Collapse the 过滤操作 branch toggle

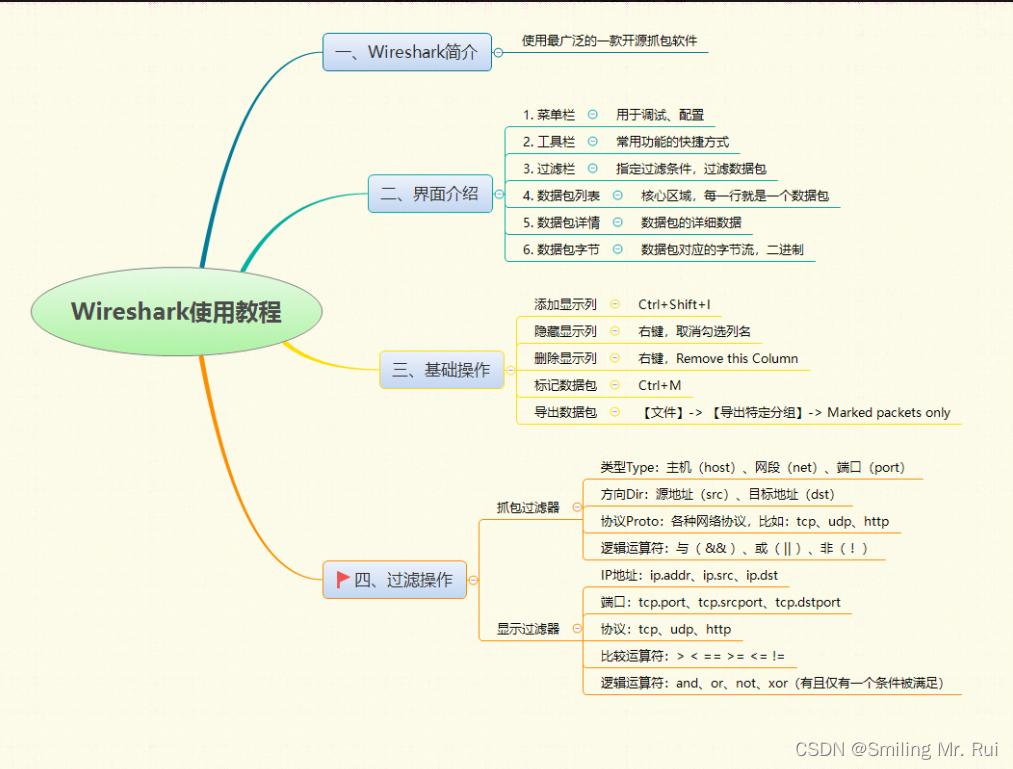click(x=473, y=580)
